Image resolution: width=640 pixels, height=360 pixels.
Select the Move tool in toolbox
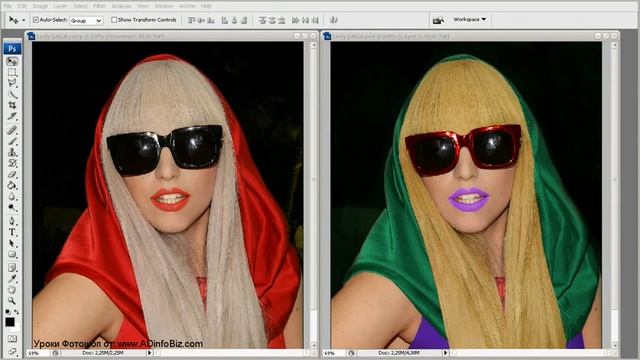(x=12, y=62)
